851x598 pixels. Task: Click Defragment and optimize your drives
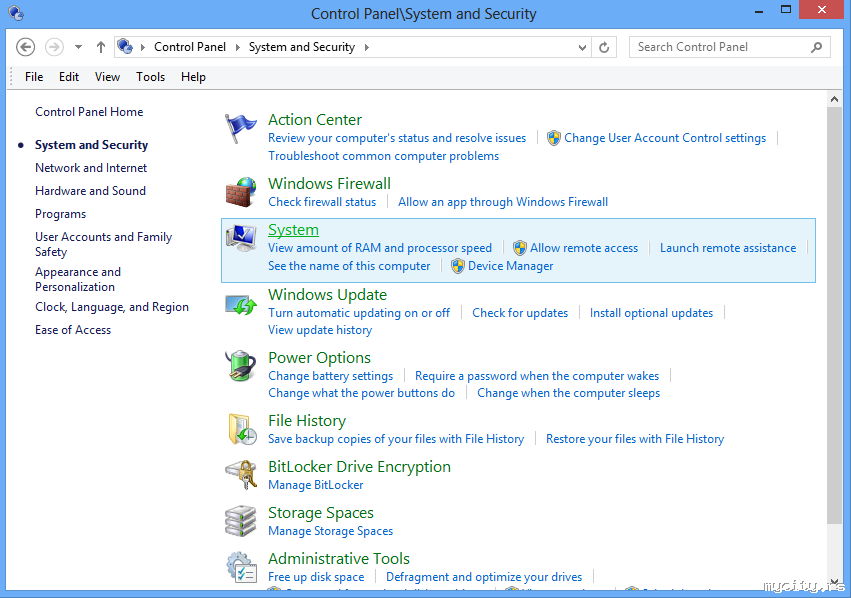click(484, 577)
